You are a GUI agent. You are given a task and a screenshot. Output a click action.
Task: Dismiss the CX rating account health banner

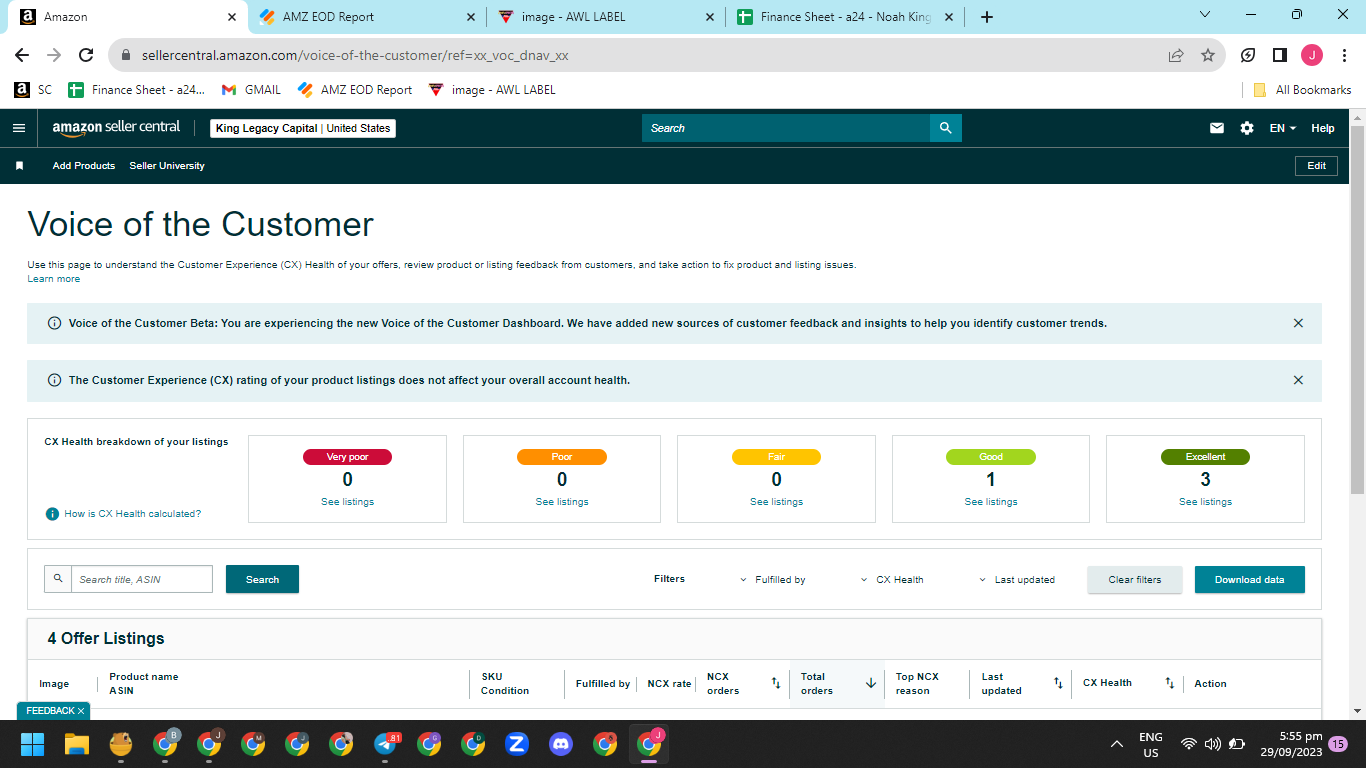pos(1298,380)
